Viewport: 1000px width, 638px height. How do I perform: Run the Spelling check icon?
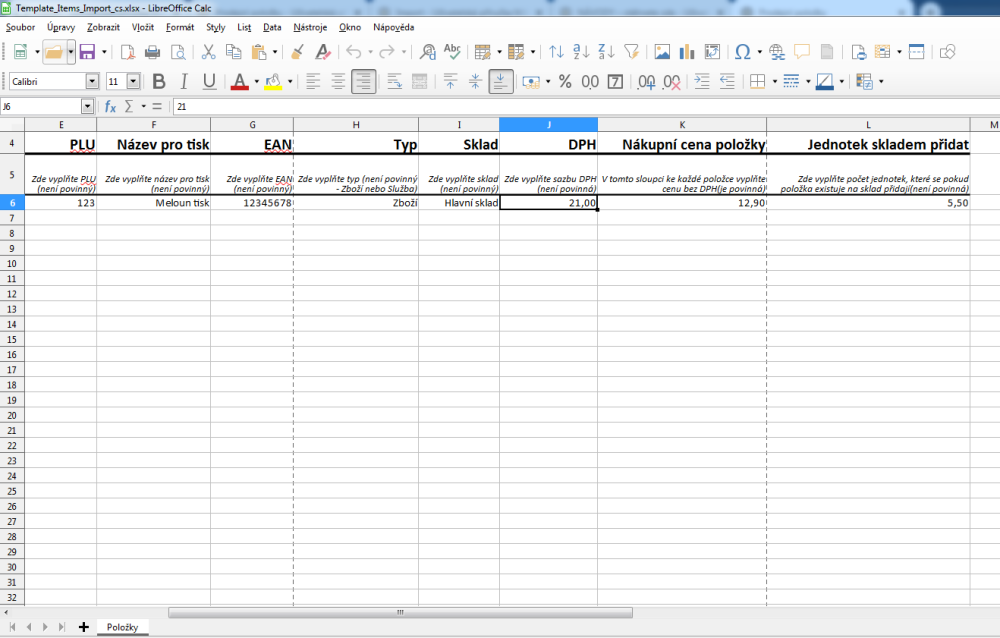pyautogui.click(x=452, y=52)
